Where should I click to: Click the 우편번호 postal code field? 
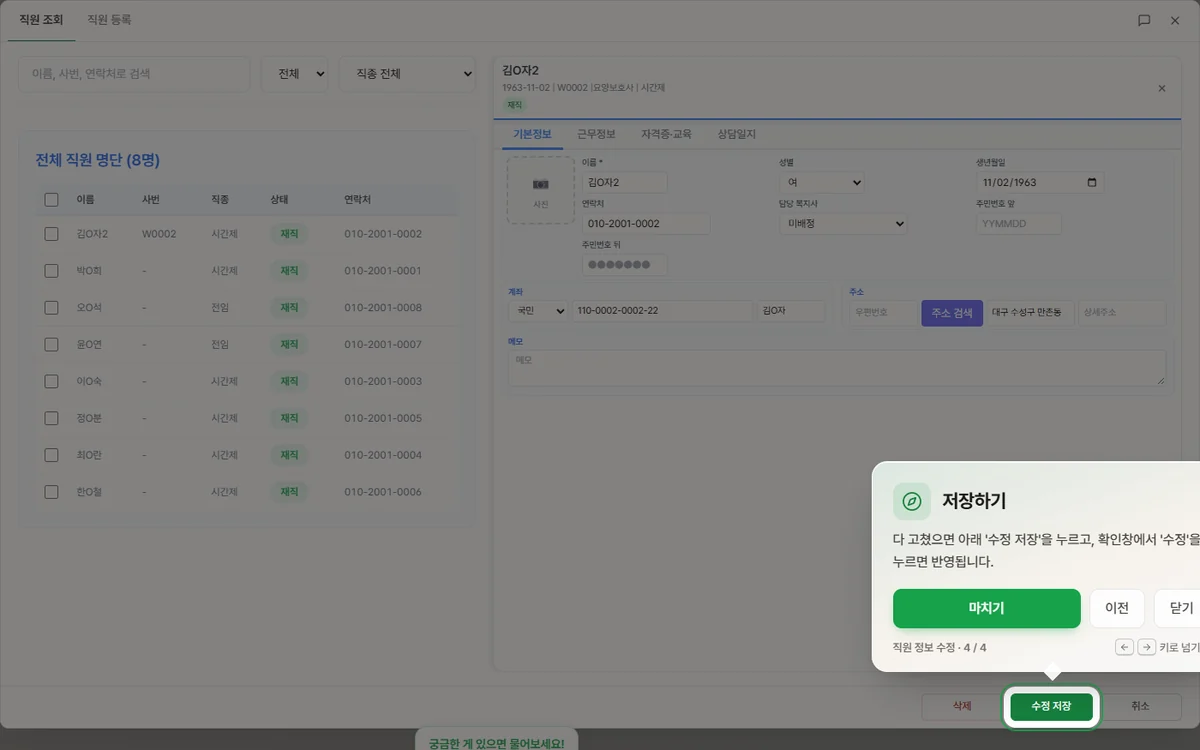point(883,313)
